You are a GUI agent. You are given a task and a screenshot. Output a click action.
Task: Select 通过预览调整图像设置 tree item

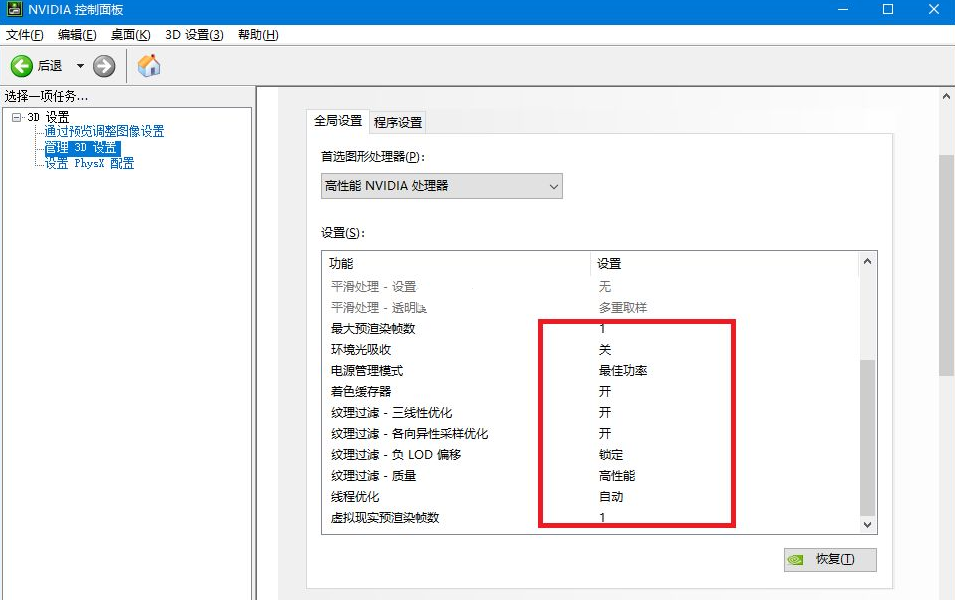[104, 131]
